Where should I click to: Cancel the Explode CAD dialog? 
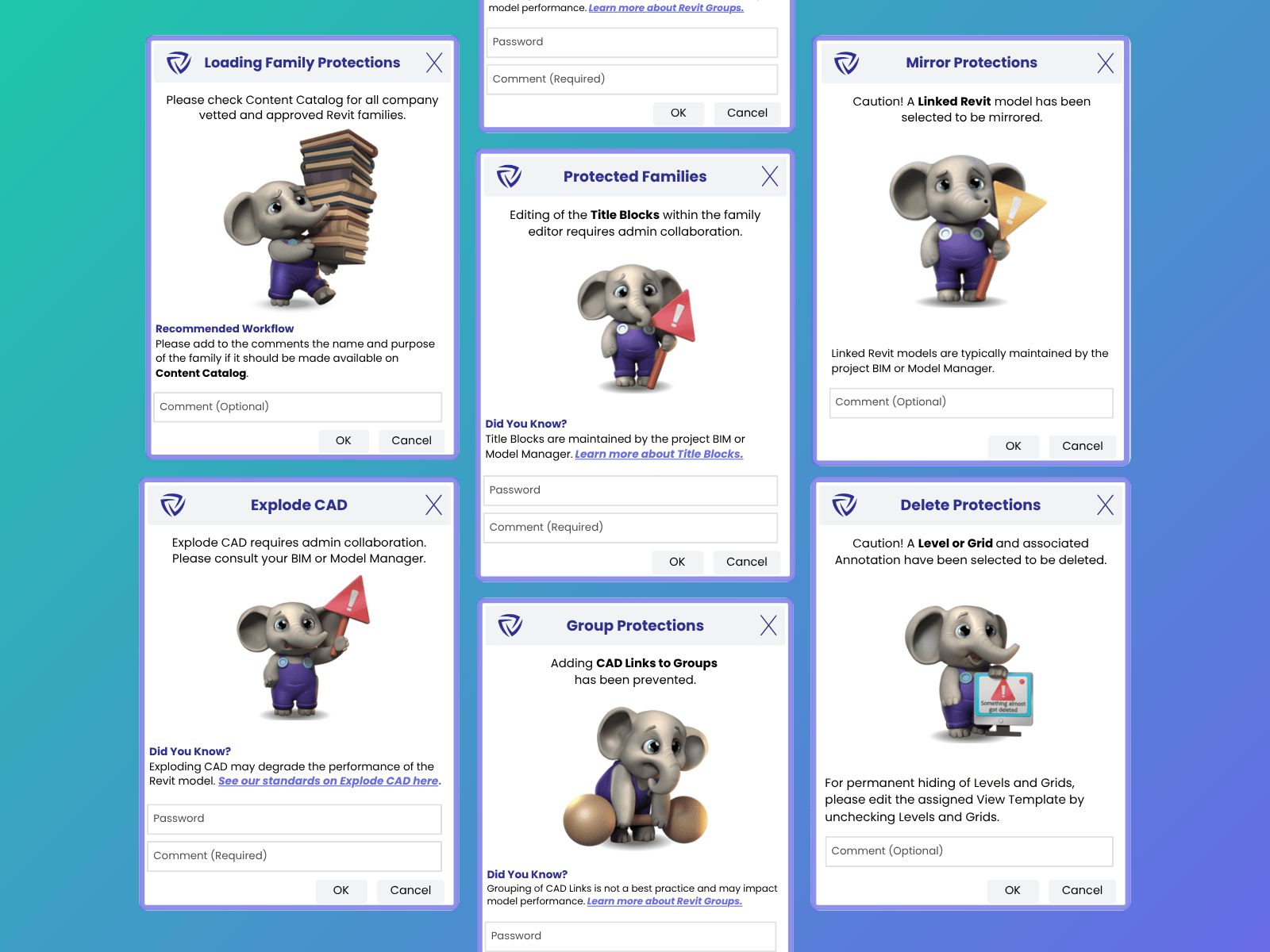point(410,890)
